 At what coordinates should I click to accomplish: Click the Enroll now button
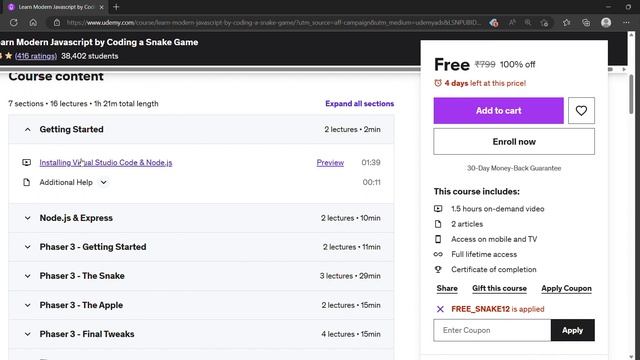click(x=514, y=142)
